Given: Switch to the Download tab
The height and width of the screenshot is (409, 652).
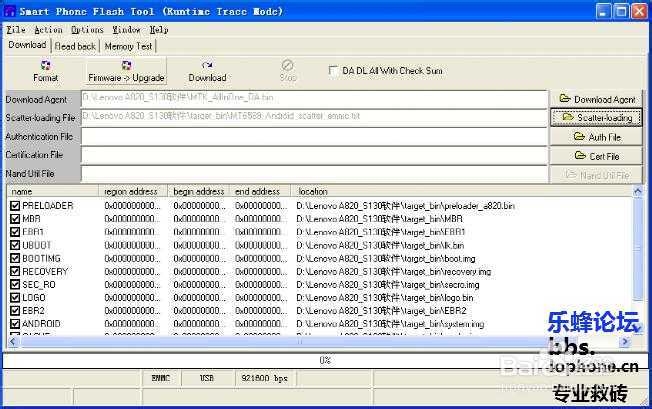Looking at the screenshot, I should tap(27, 45).
